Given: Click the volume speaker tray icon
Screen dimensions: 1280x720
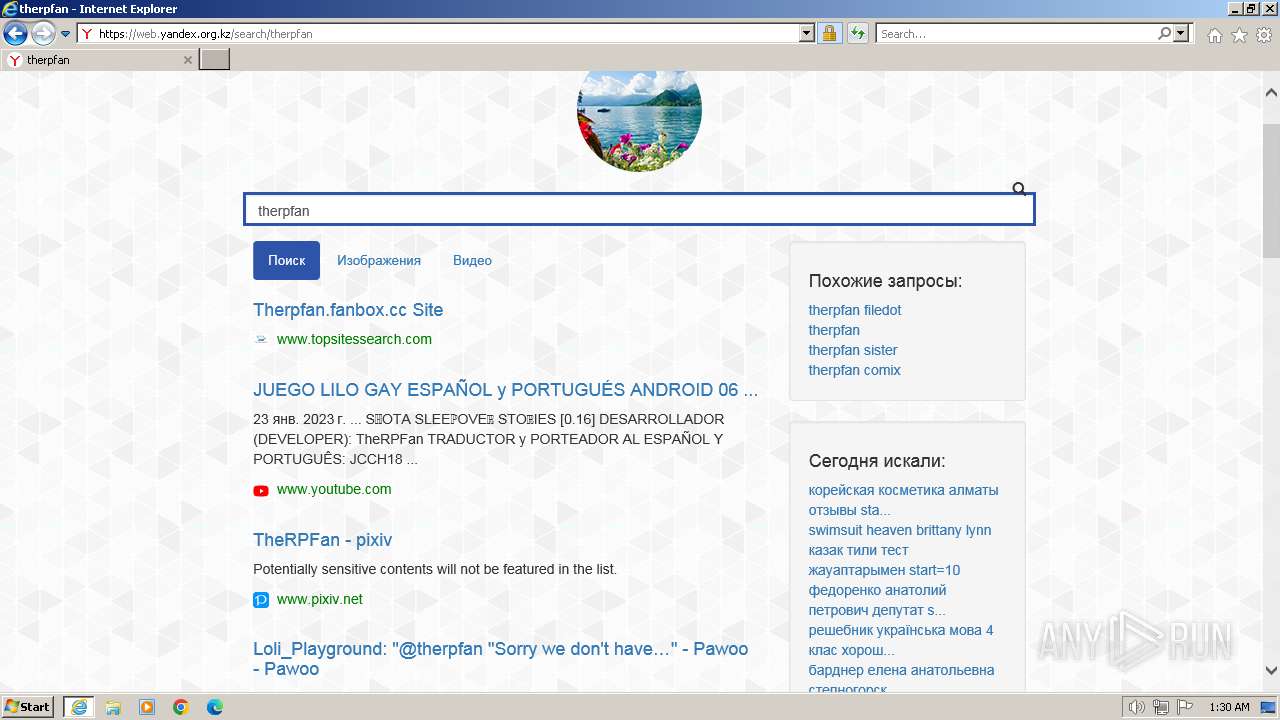Looking at the screenshot, I should [1137, 707].
